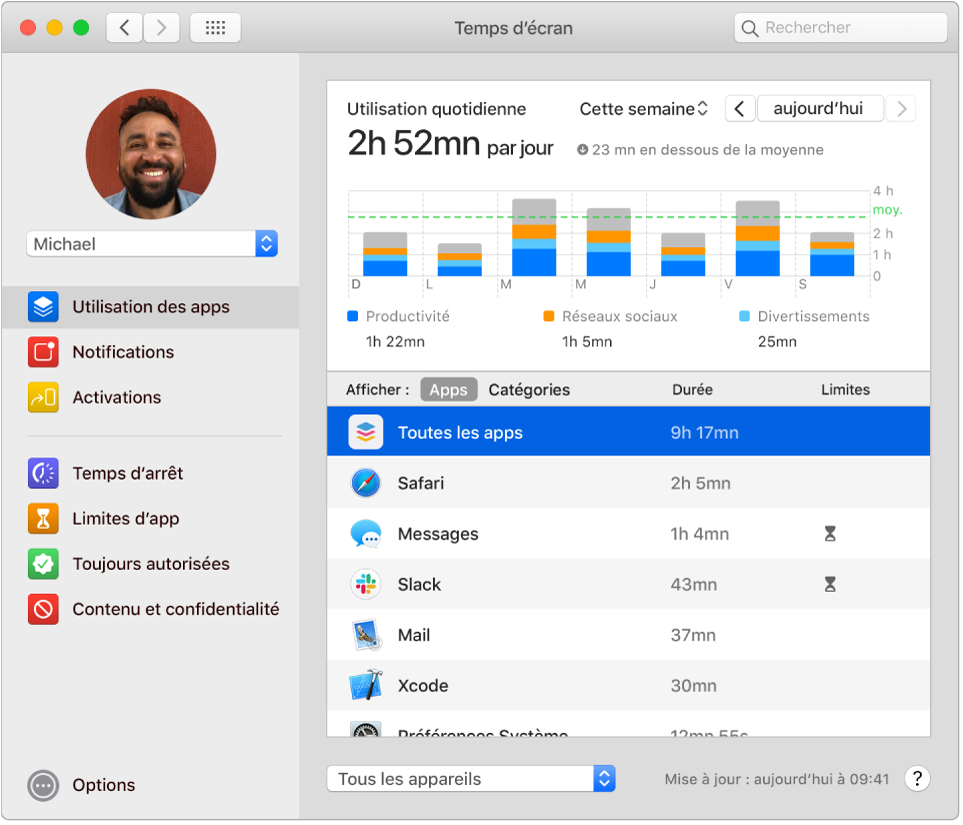Click the hourglass limit icon beside Slack
963x825 pixels.
click(x=829, y=584)
